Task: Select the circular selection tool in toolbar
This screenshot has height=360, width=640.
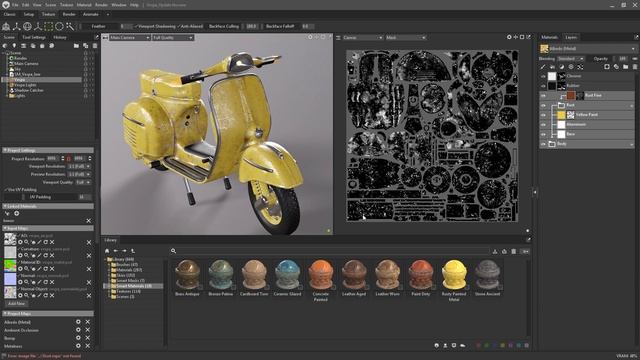Action: click(60, 27)
